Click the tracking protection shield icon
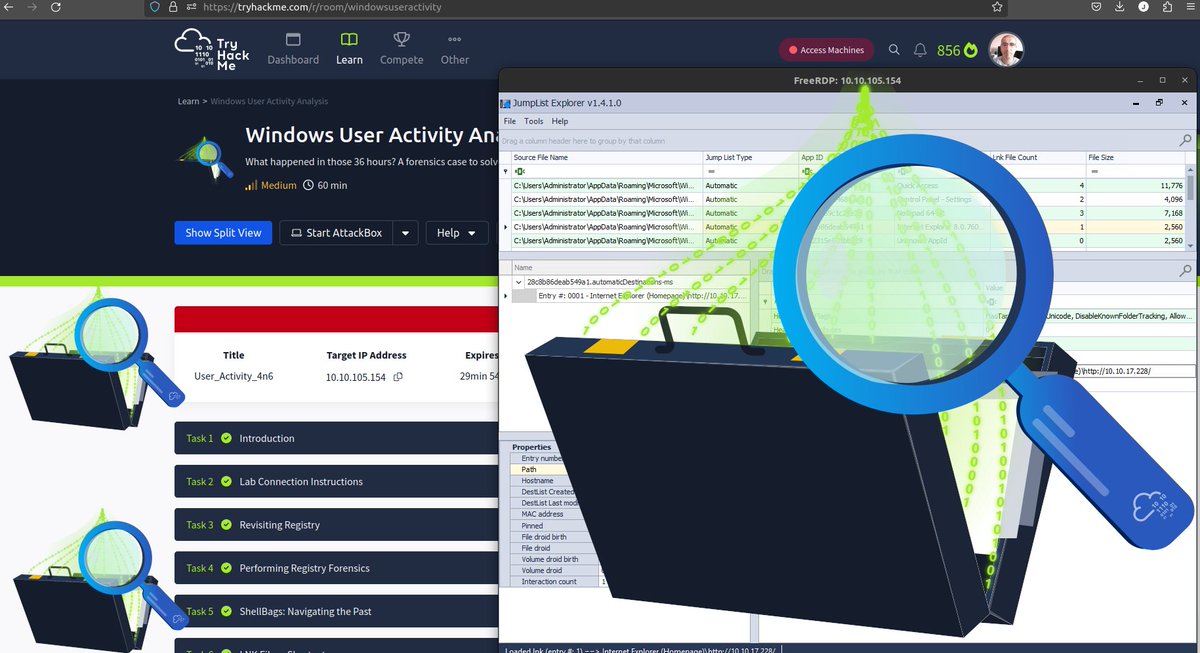This screenshot has height=653, width=1200. [x=154, y=7]
